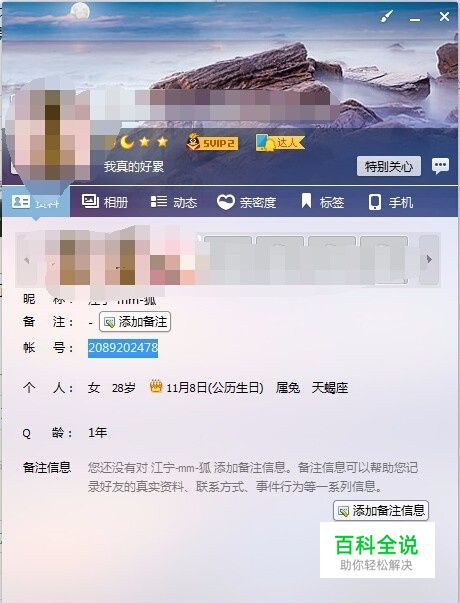Click the 达人 badge icon
Screen dimensions: 460x603
280,143
